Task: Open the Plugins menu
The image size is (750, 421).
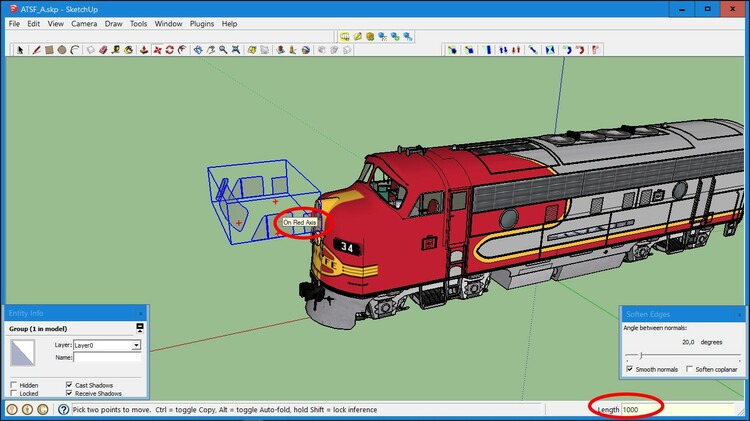Action: coord(201,23)
